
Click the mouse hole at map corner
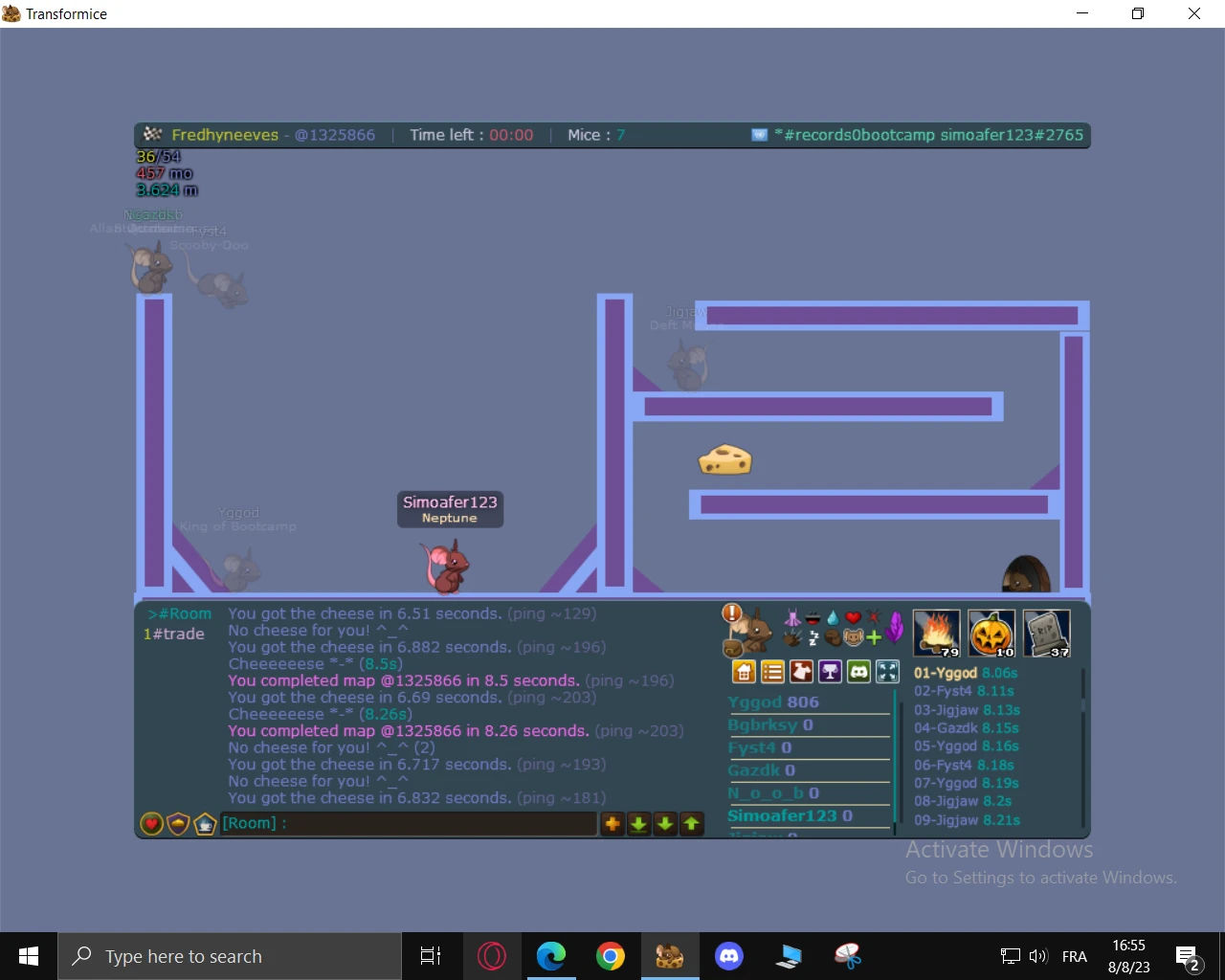(1026, 574)
